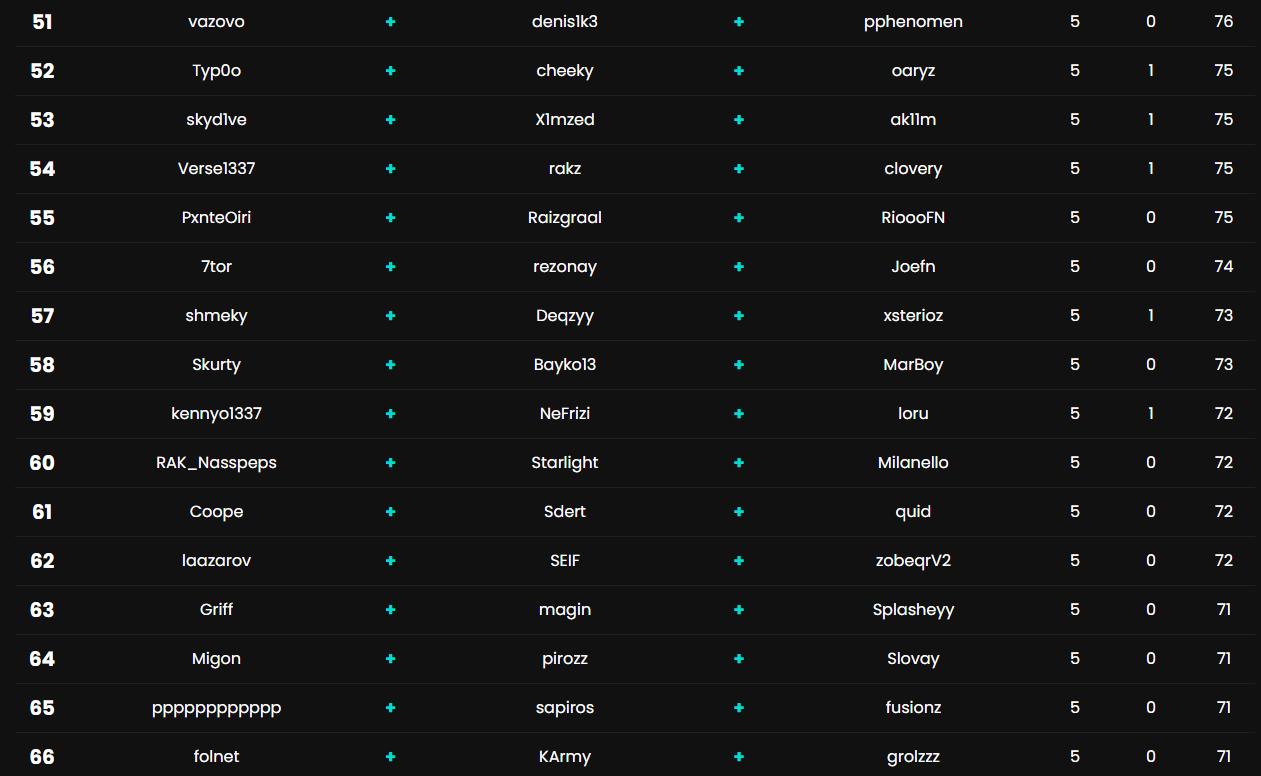Click the 76 points score for rank 51
Viewport: 1261px width, 776px height.
[x=1223, y=22]
